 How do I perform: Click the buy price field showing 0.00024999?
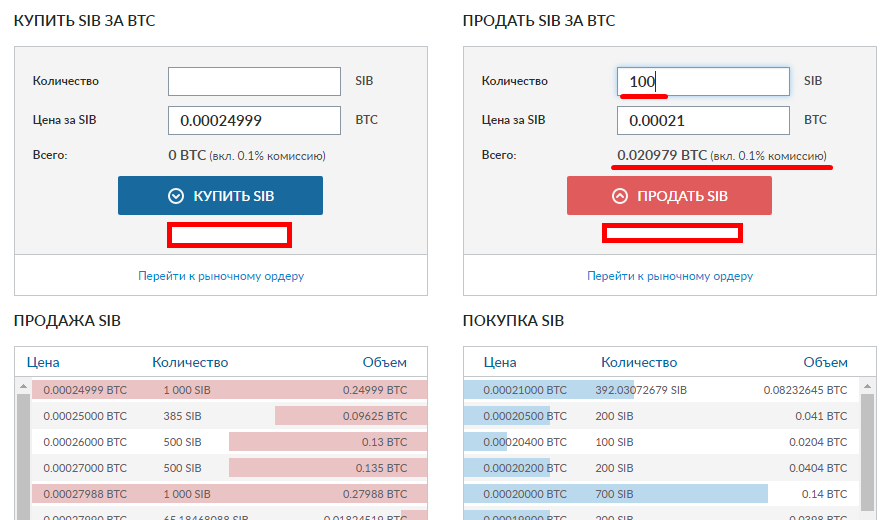(254, 120)
